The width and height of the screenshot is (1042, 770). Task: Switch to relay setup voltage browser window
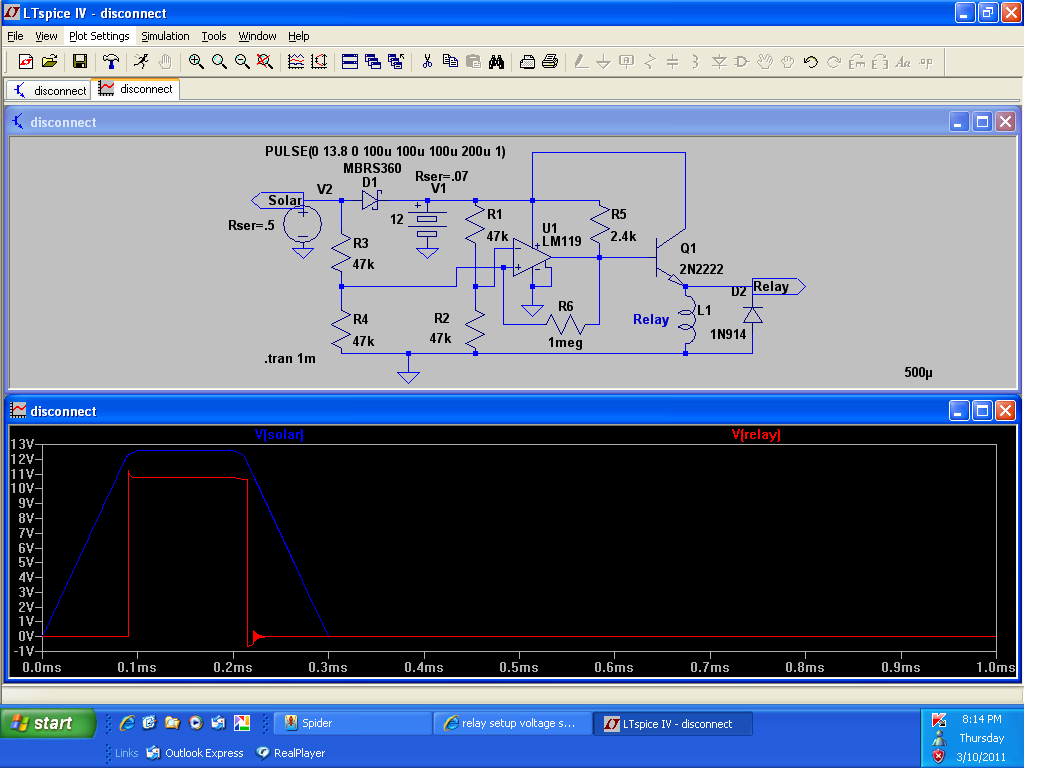(x=512, y=723)
